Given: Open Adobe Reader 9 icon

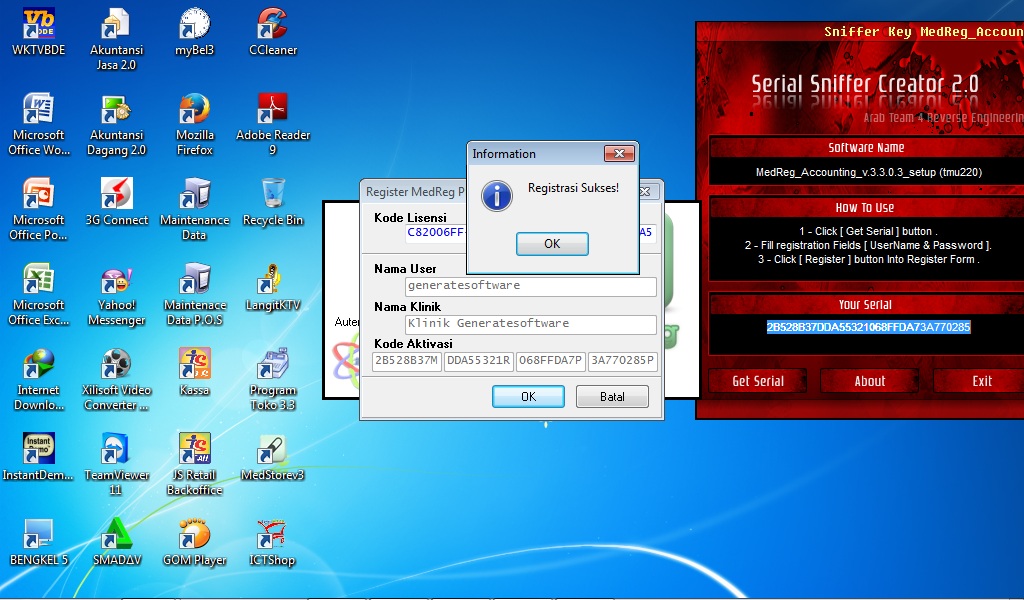Looking at the screenshot, I should click(x=273, y=124).
